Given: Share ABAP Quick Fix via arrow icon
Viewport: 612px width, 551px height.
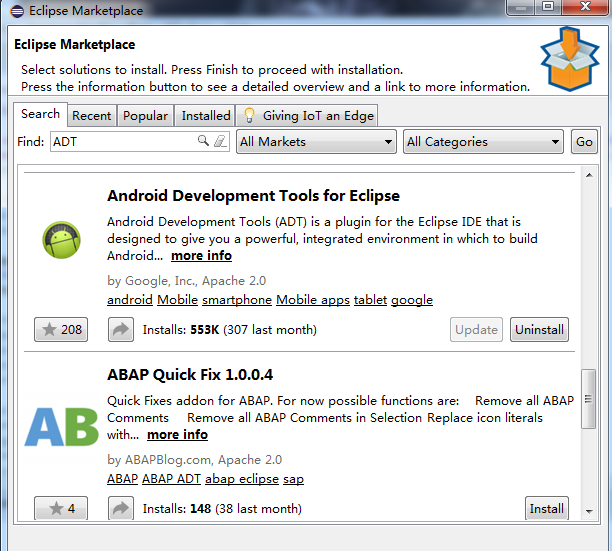Looking at the screenshot, I should [x=121, y=508].
